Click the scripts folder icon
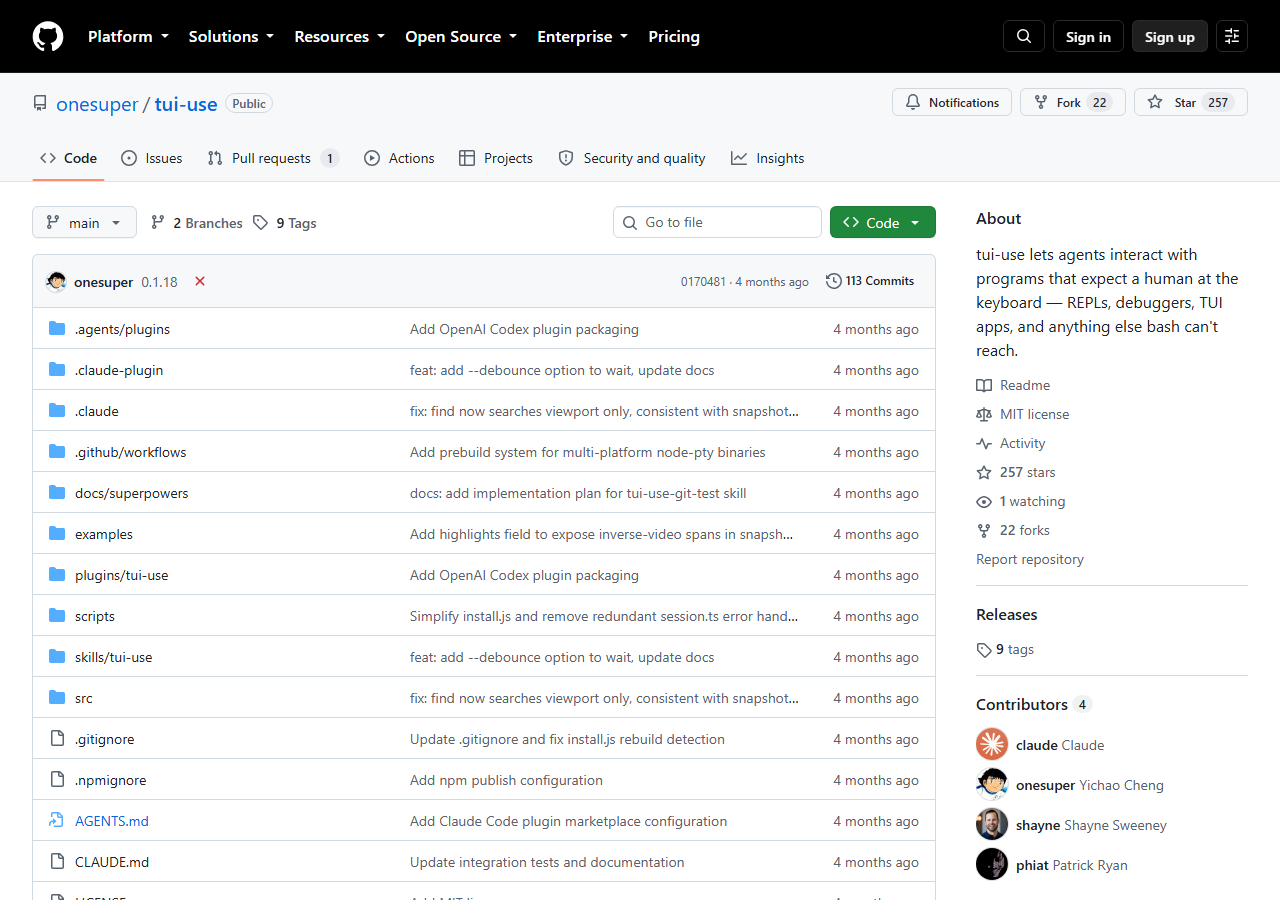This screenshot has height=900, width=1280. [x=57, y=616]
